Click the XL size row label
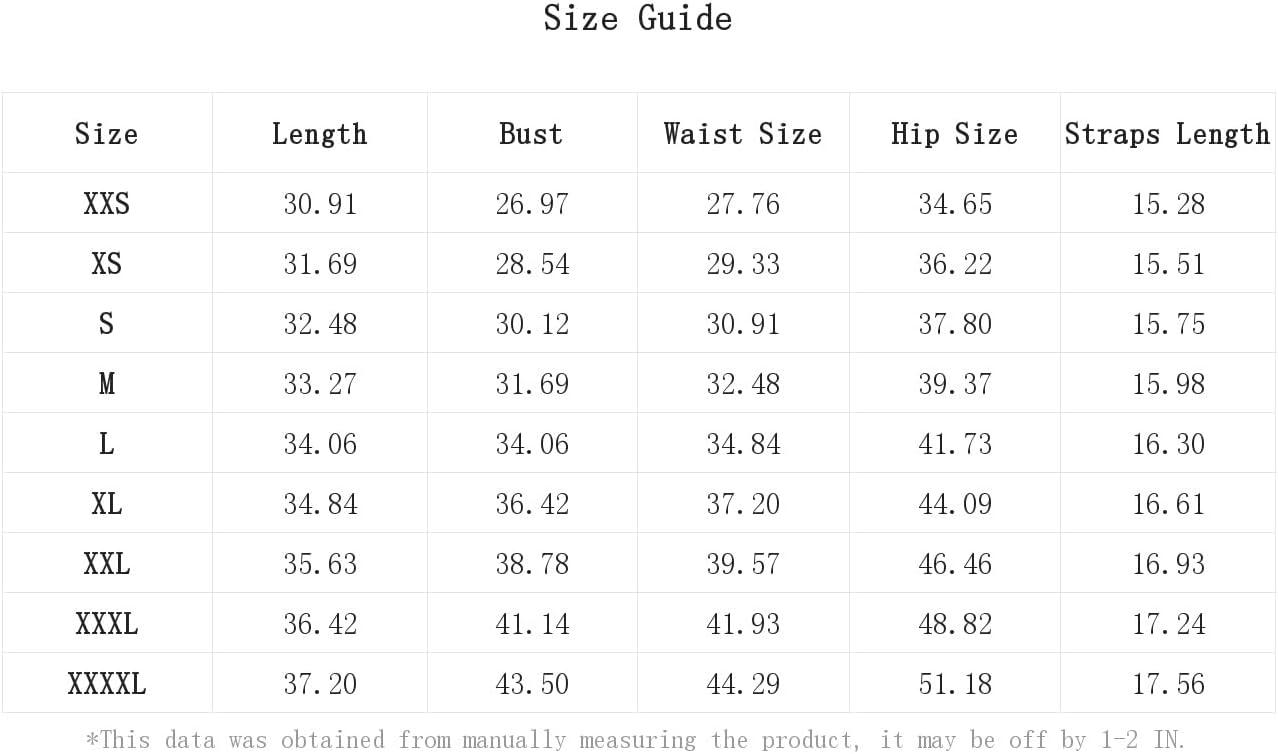Viewport: 1278px width, 754px height. (106, 504)
